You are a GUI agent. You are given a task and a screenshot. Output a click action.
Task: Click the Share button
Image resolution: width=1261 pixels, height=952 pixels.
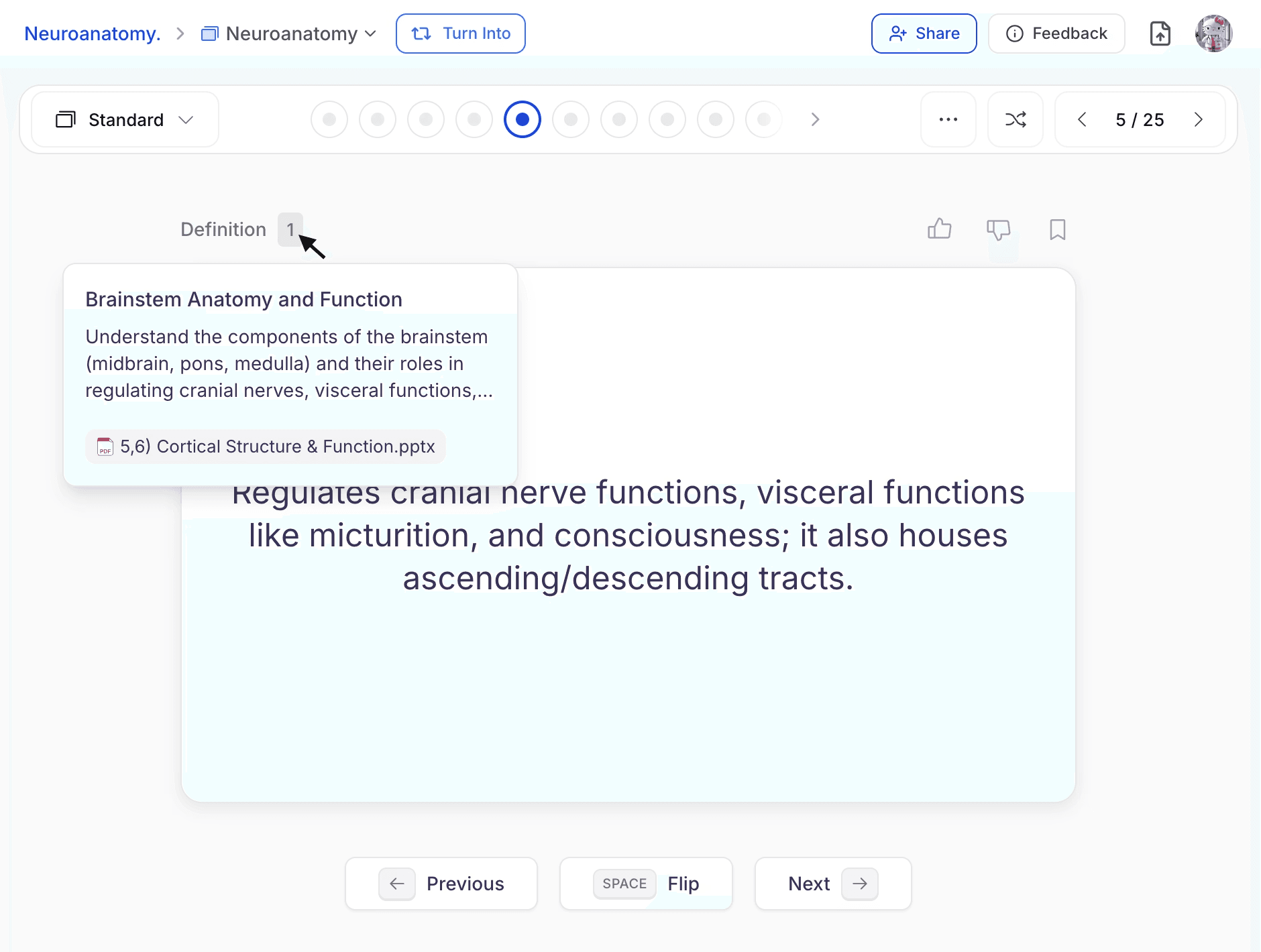[924, 34]
